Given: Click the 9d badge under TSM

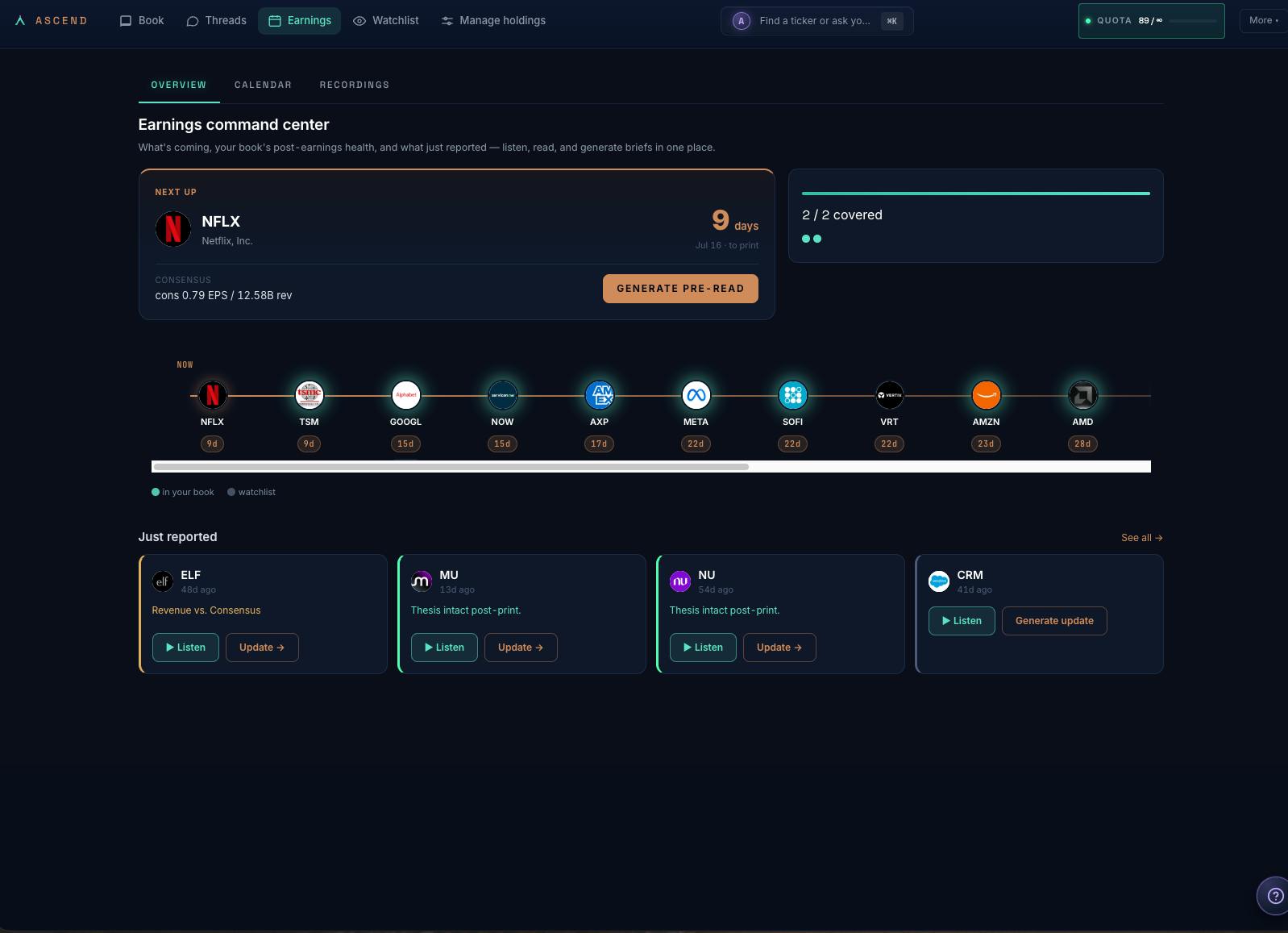Looking at the screenshot, I should pyautogui.click(x=310, y=444).
